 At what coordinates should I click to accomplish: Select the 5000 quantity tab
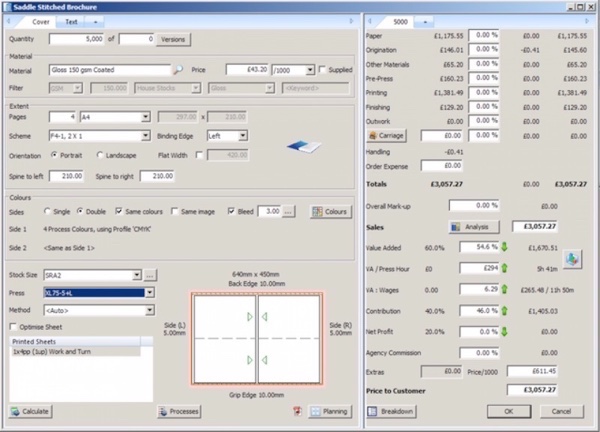point(400,20)
